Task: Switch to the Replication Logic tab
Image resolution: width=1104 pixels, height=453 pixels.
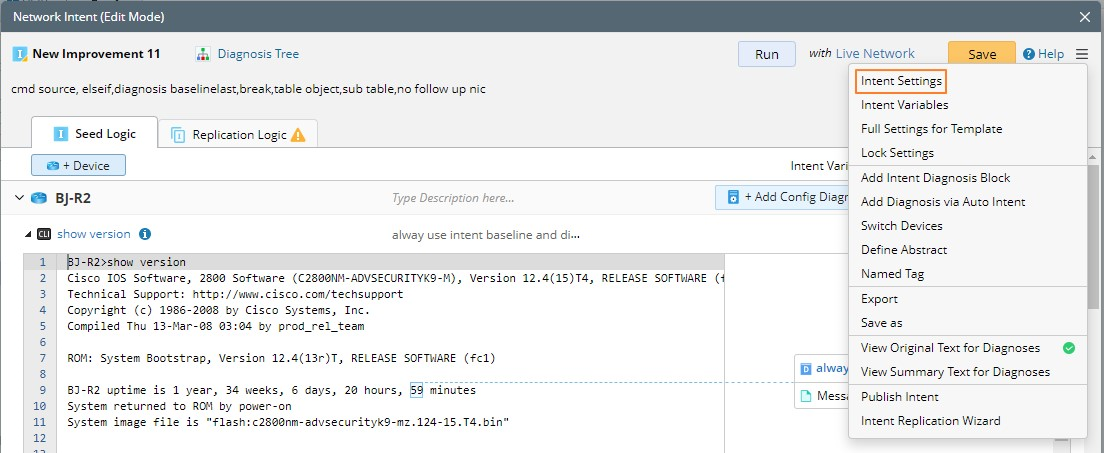Action: click(239, 135)
